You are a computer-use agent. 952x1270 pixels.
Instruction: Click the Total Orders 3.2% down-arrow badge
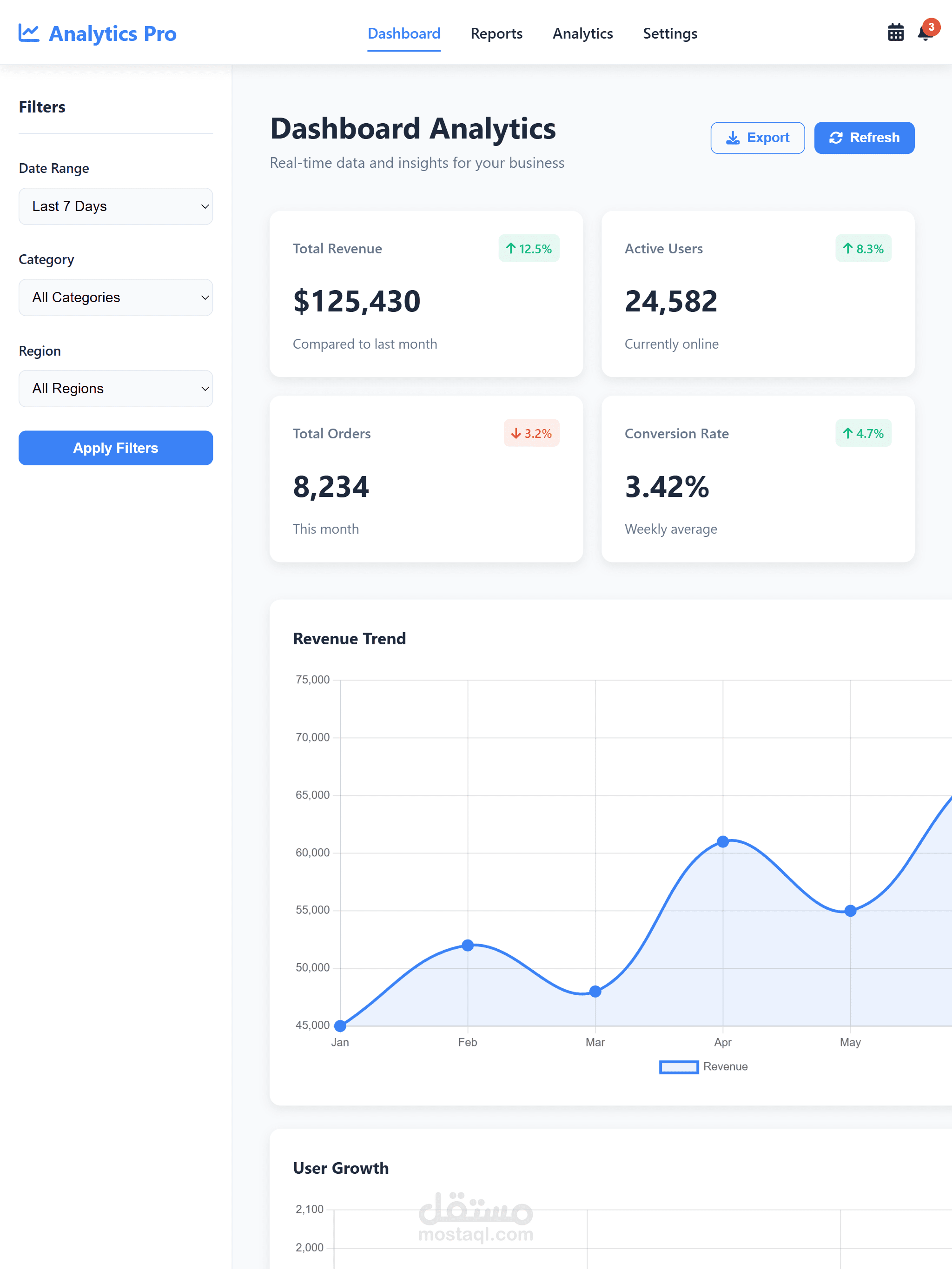pyautogui.click(x=531, y=433)
